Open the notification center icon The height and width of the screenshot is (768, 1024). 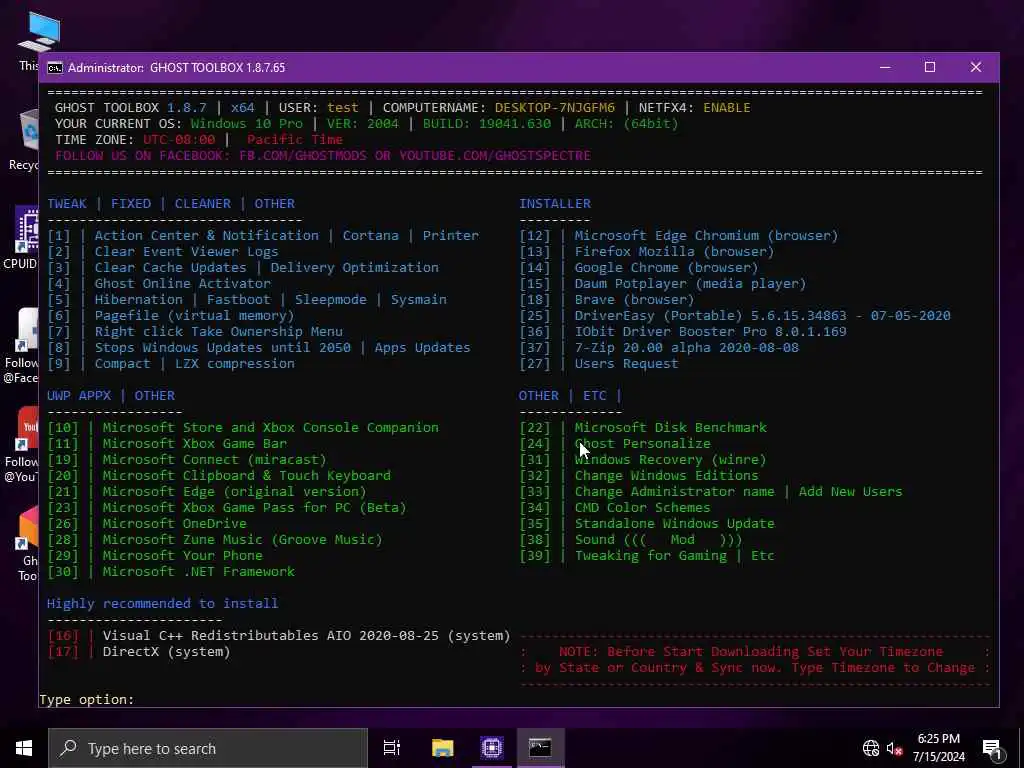[992, 748]
